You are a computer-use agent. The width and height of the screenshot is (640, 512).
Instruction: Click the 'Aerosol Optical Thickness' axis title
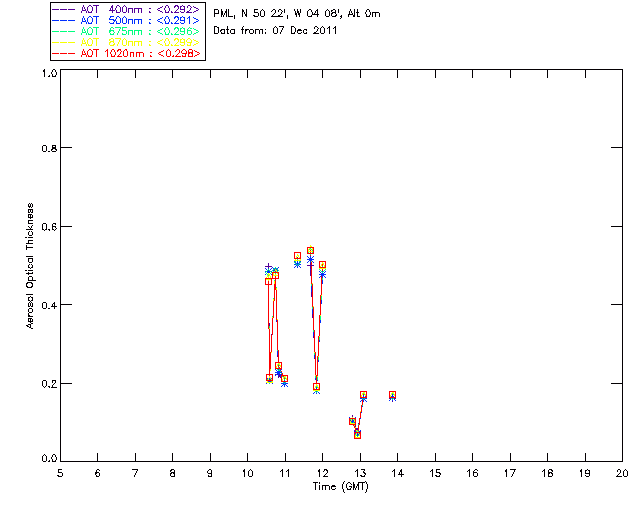(x=30, y=266)
